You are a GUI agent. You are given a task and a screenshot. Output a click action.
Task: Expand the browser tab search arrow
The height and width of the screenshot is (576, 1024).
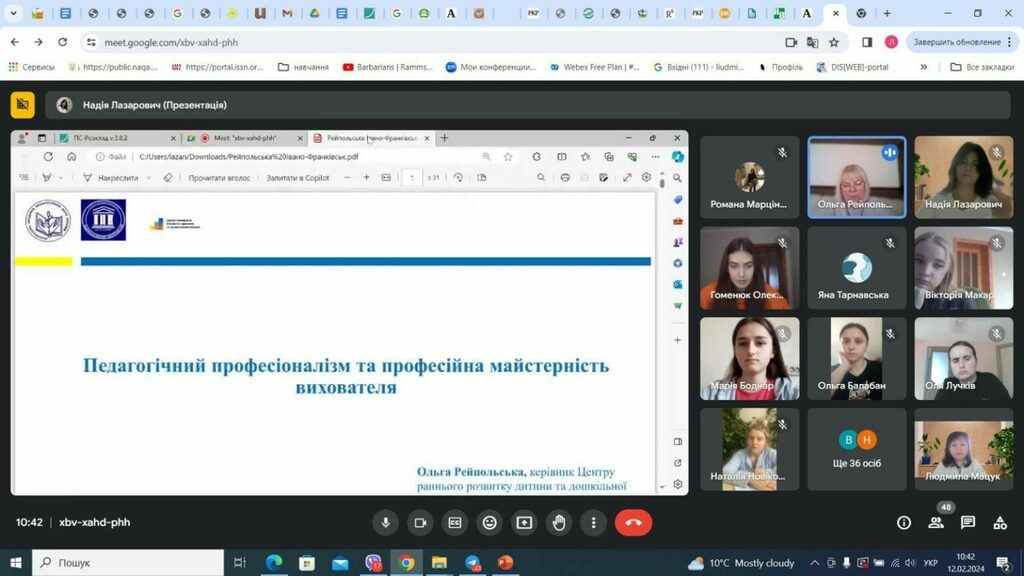point(13,13)
